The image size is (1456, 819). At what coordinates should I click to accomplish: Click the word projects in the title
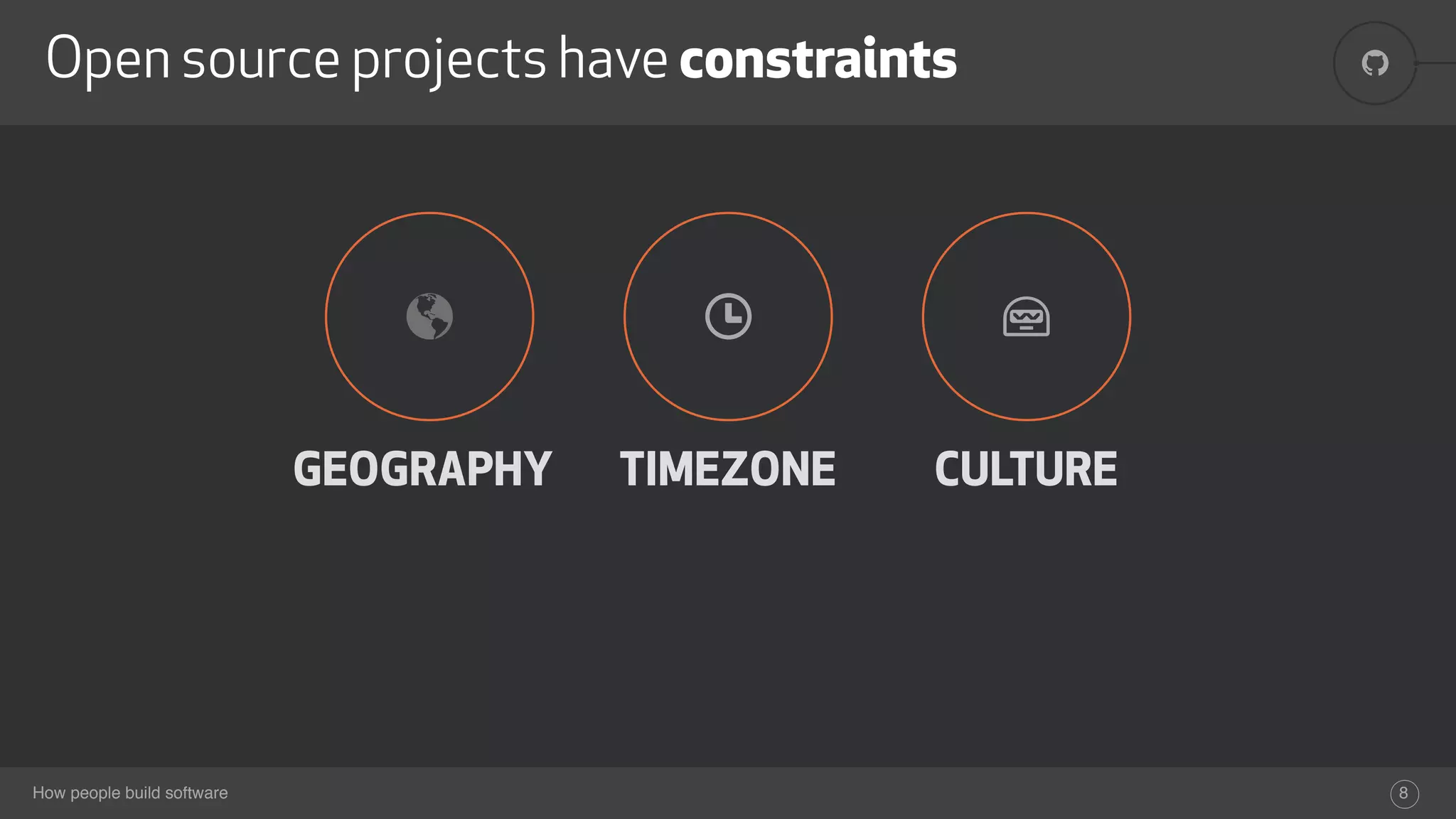pos(449,60)
